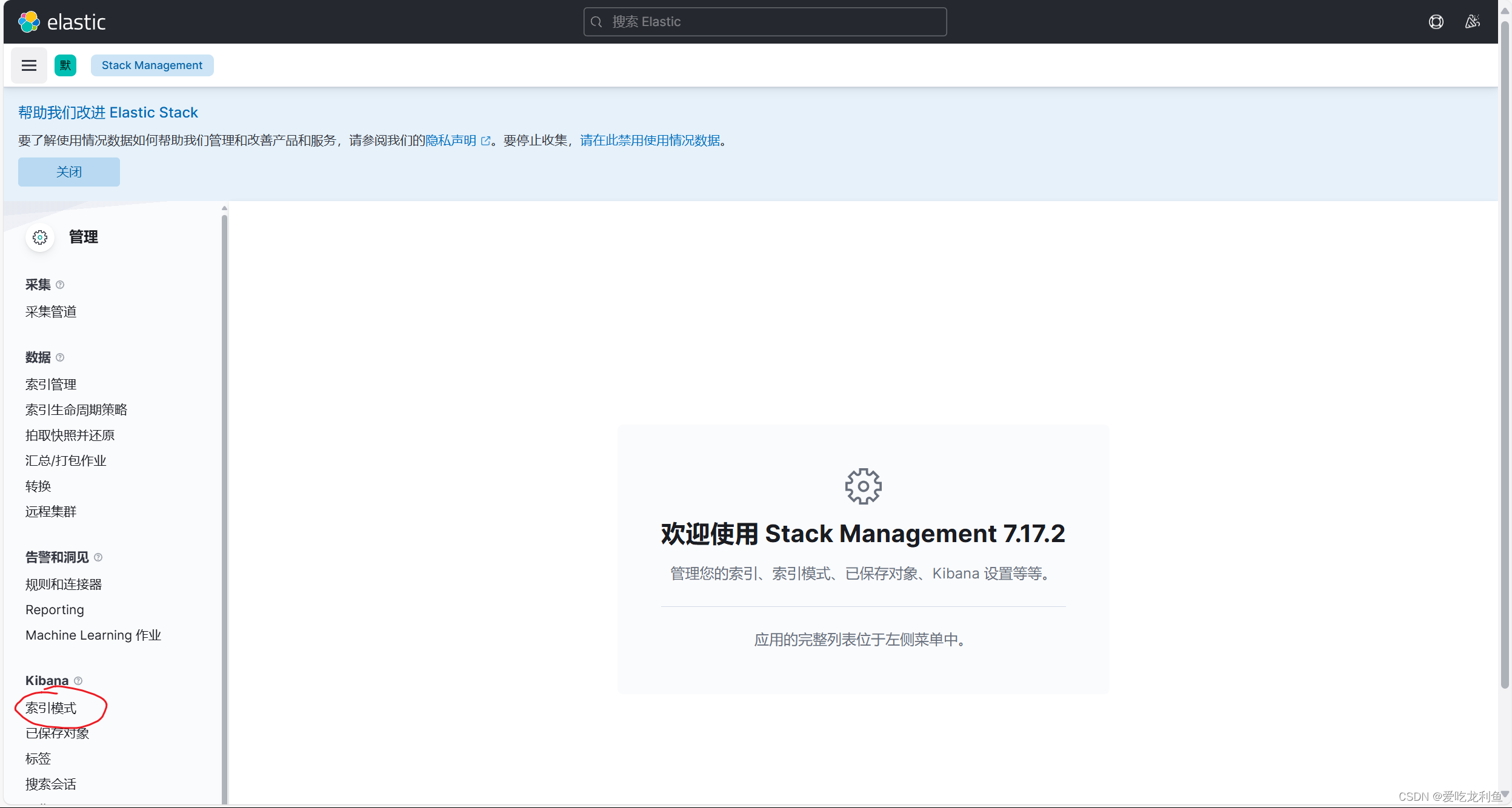
Task: Open Reporting in sidebar
Action: pyautogui.click(x=55, y=610)
